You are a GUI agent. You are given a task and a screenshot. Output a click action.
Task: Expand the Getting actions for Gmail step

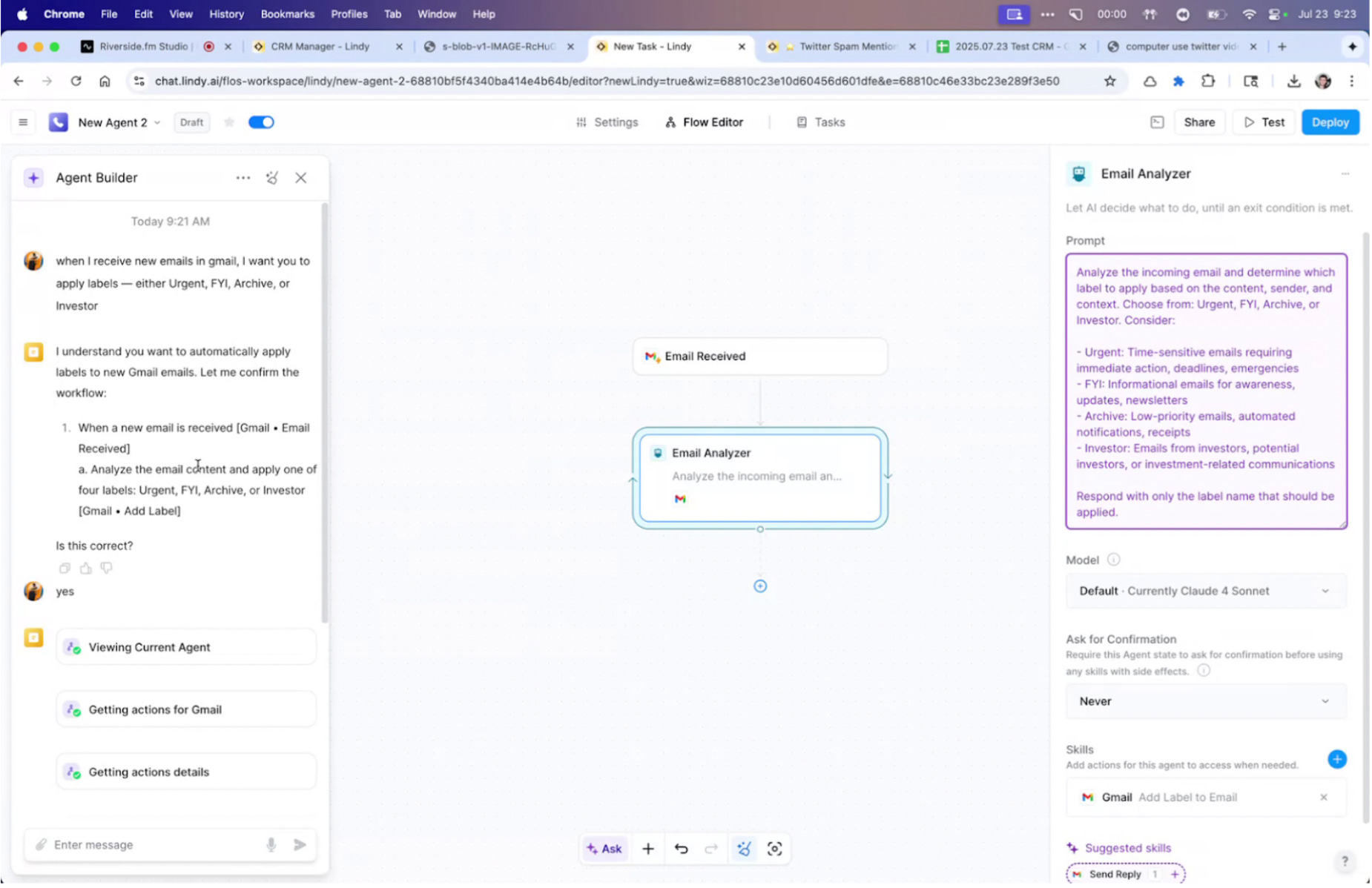186,710
